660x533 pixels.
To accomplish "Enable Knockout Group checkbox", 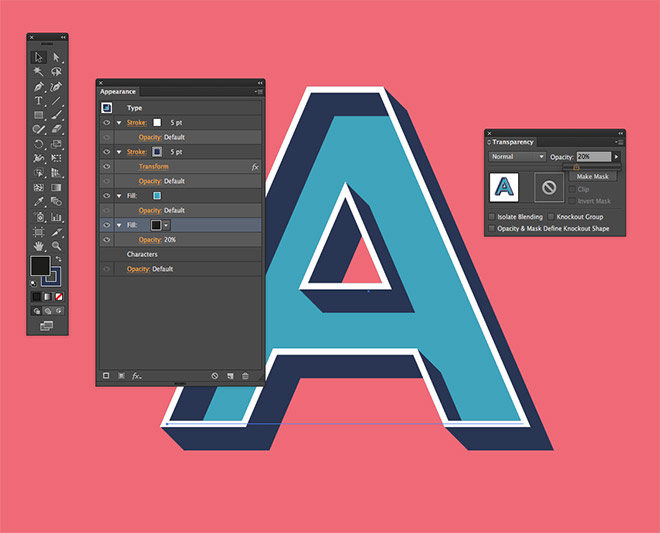I will click(551, 217).
